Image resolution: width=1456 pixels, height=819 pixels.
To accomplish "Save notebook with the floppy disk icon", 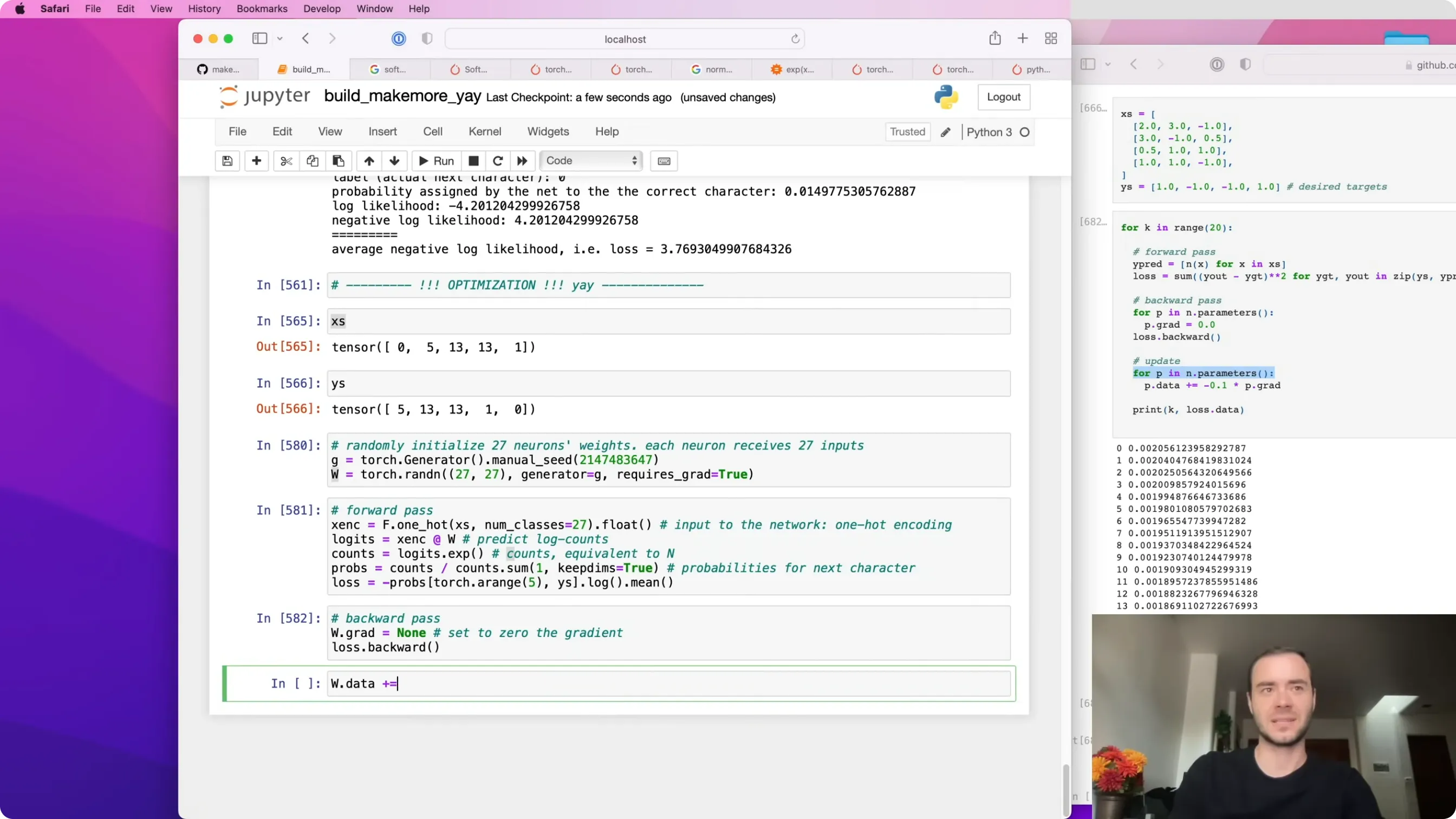I will click(227, 161).
